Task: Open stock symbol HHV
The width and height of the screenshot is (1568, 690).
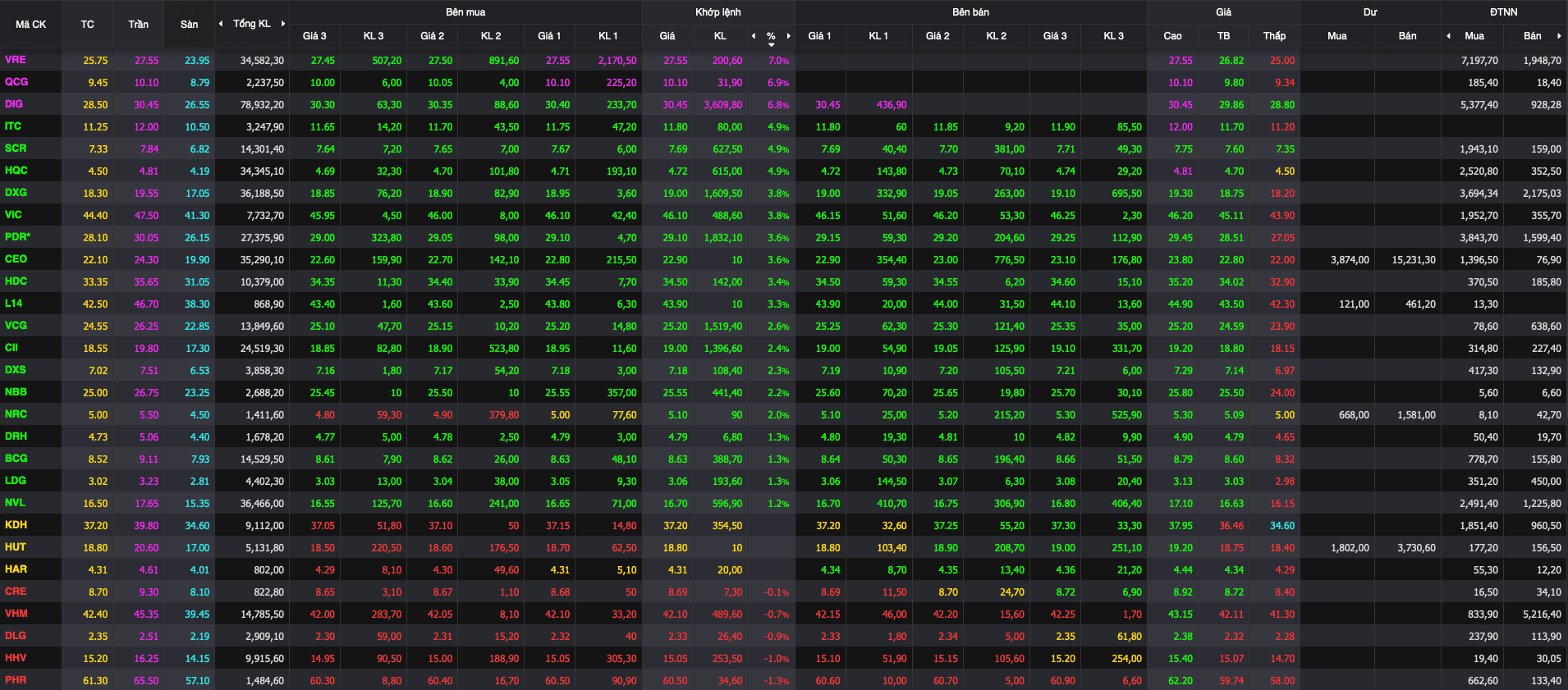Action: click(16, 658)
